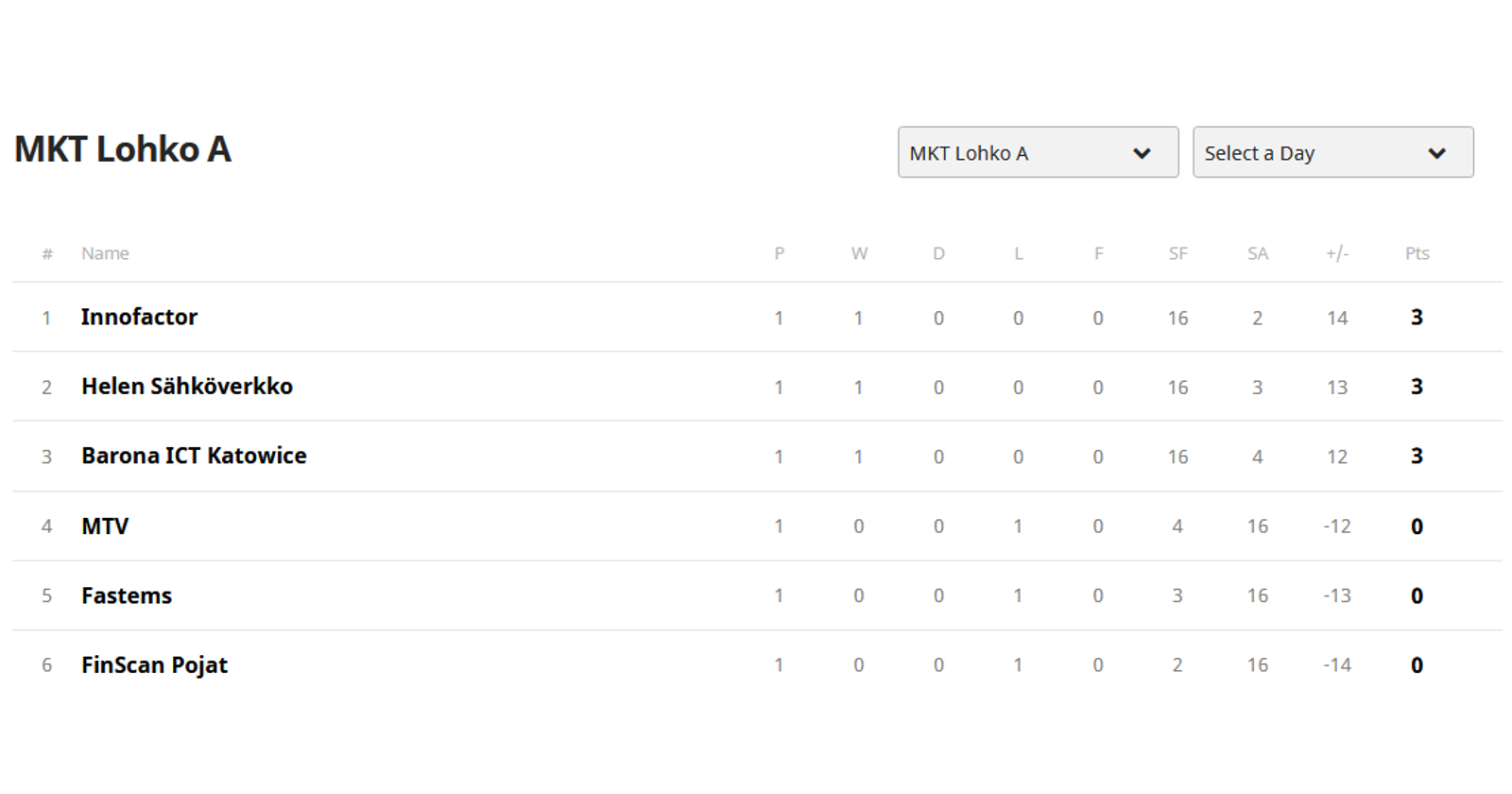
Task: Expand the Select a Day dropdown
Action: (1332, 152)
